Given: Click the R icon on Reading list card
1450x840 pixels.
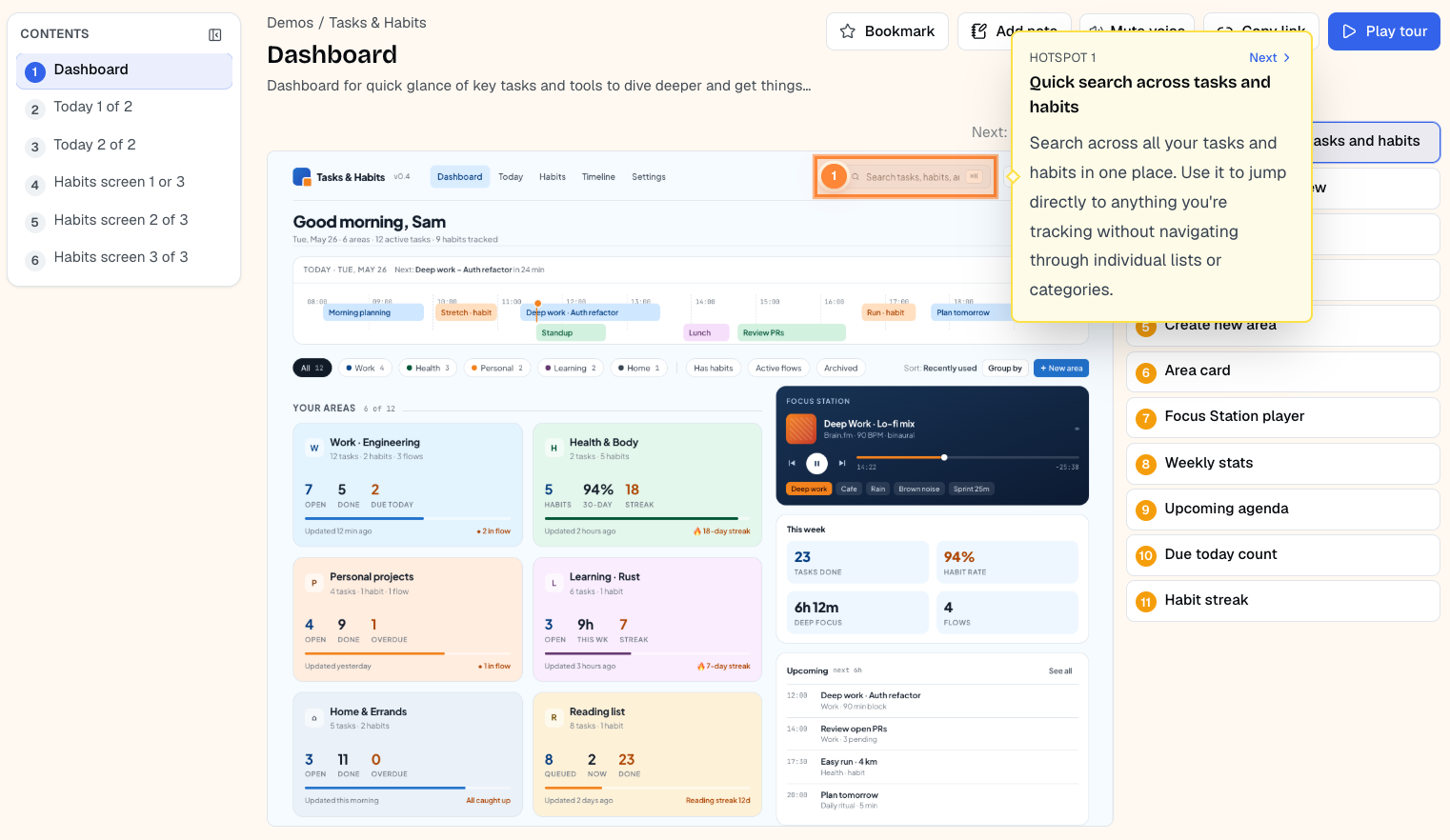Looking at the screenshot, I should click(554, 717).
